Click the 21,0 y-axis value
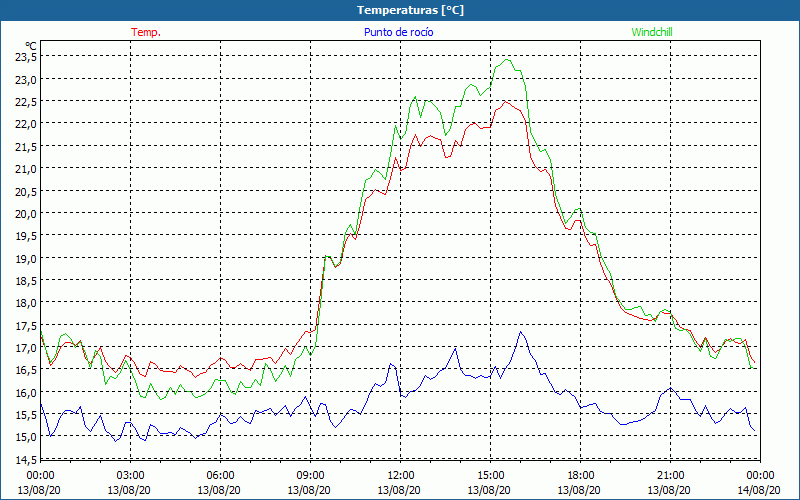Screen dimensions: 800x500 (x=26, y=168)
